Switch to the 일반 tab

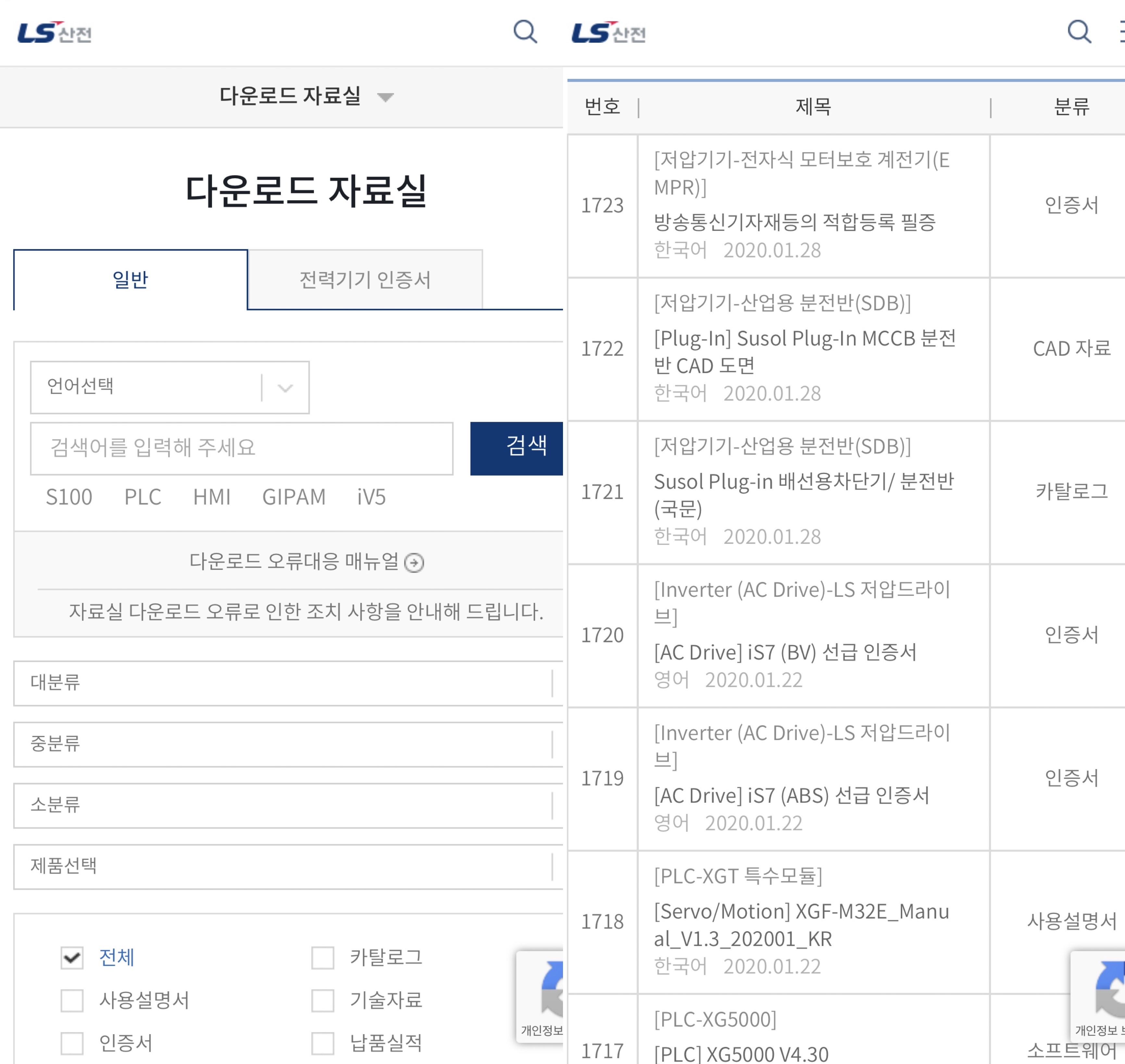pyautogui.click(x=131, y=280)
